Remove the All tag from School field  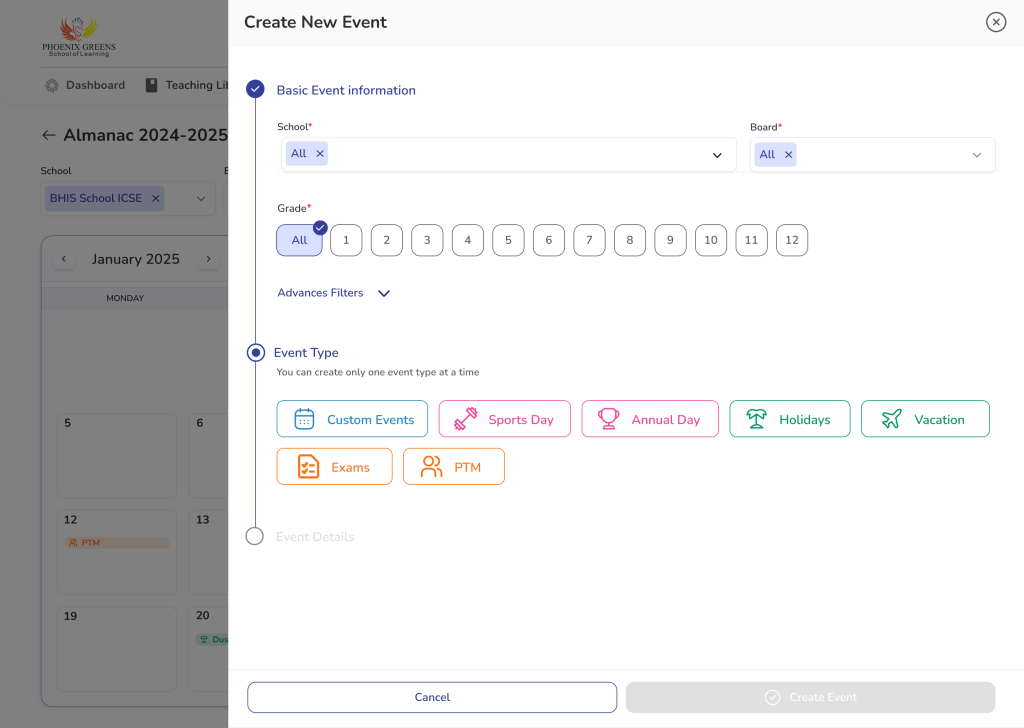tap(320, 154)
